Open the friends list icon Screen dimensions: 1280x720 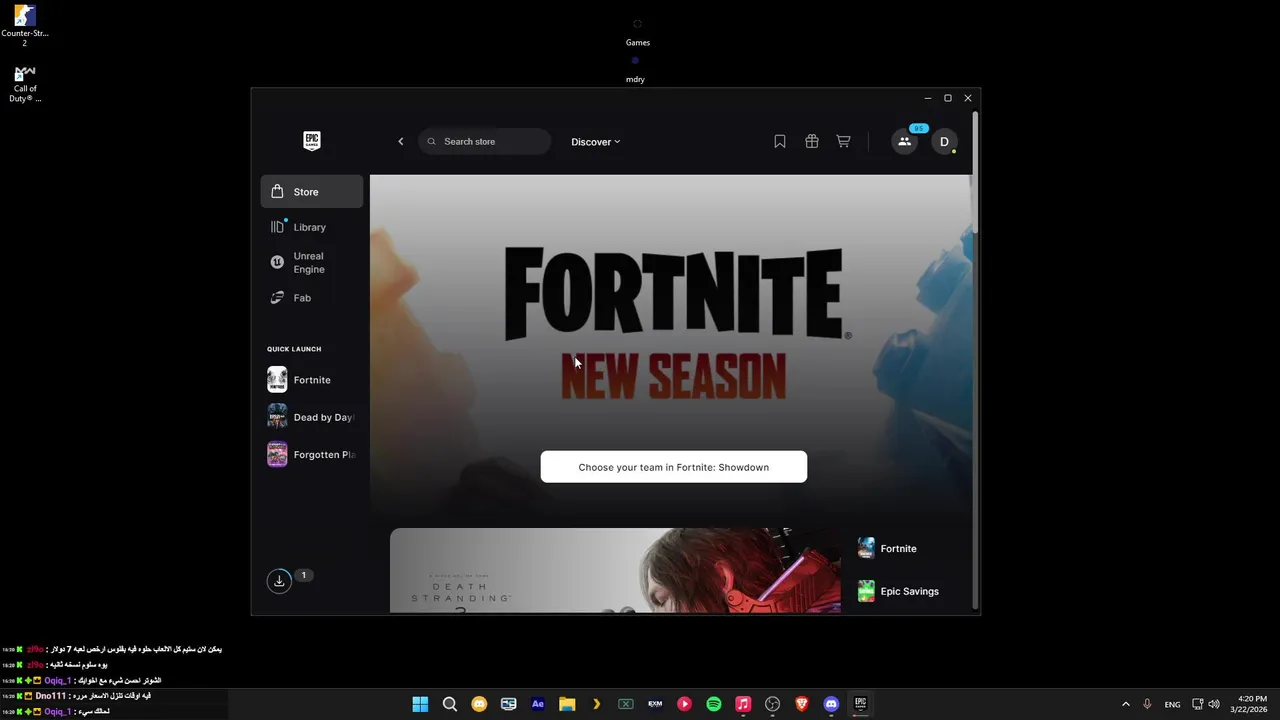tap(905, 142)
